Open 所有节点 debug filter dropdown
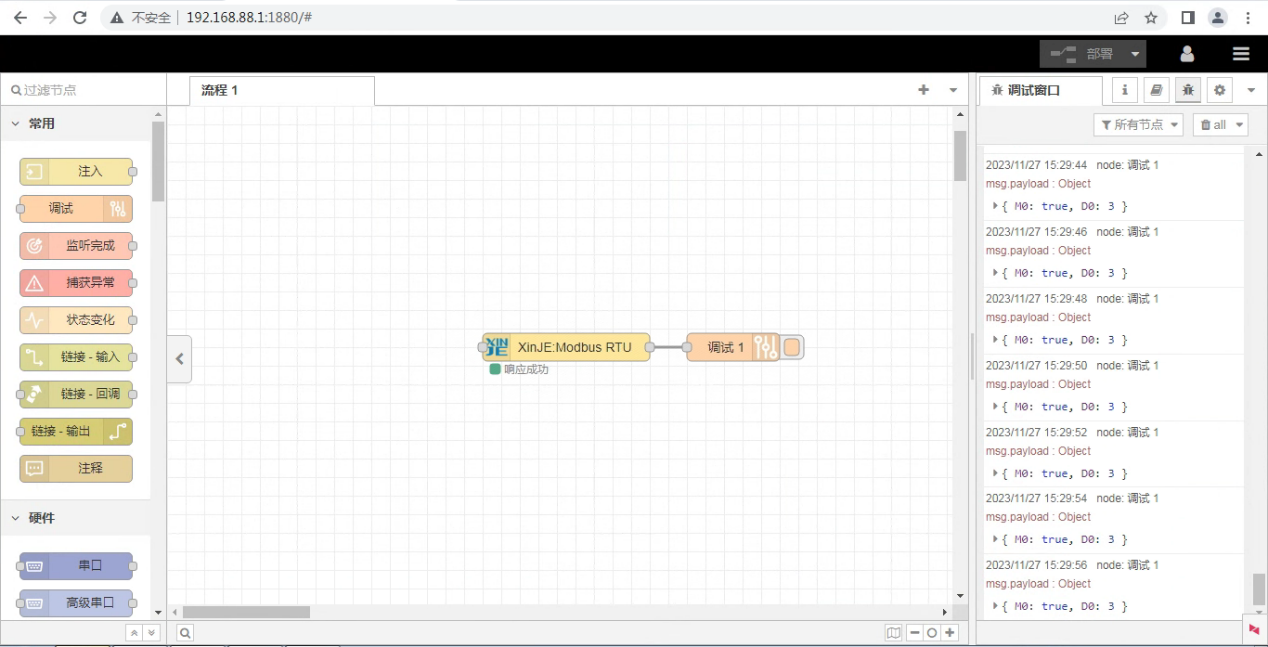 (x=1138, y=125)
